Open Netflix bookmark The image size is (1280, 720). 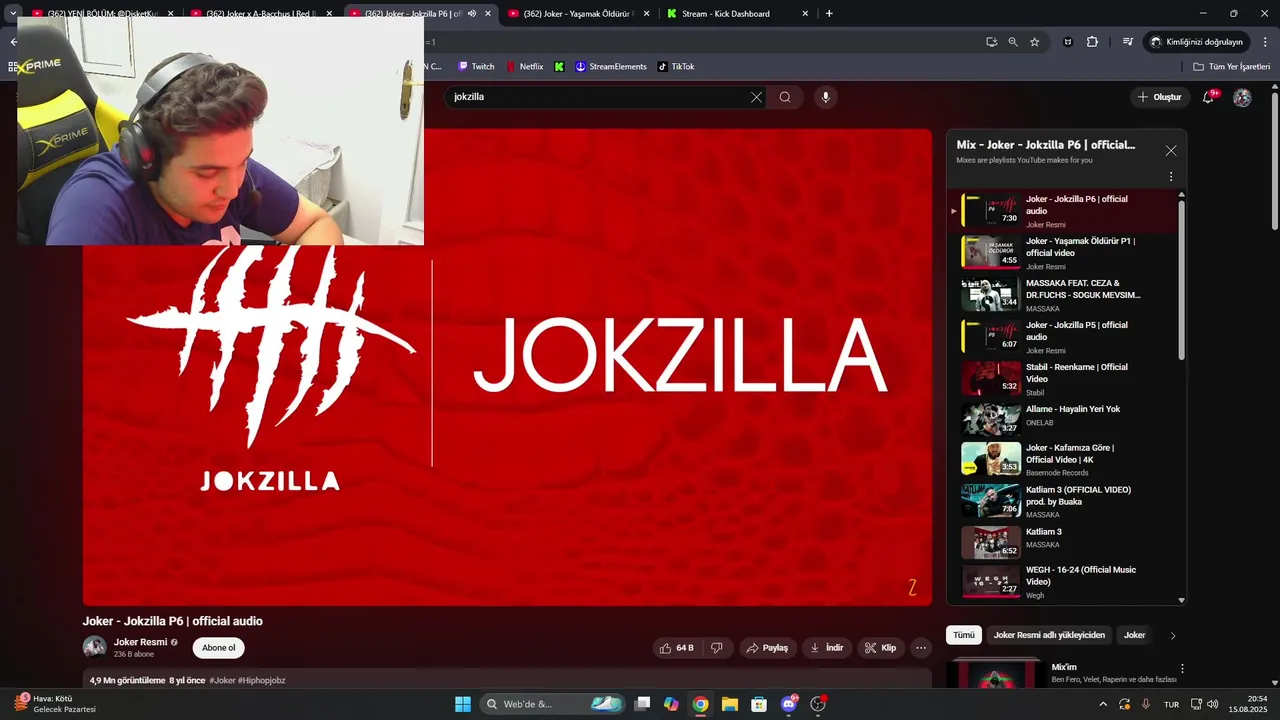click(525, 67)
